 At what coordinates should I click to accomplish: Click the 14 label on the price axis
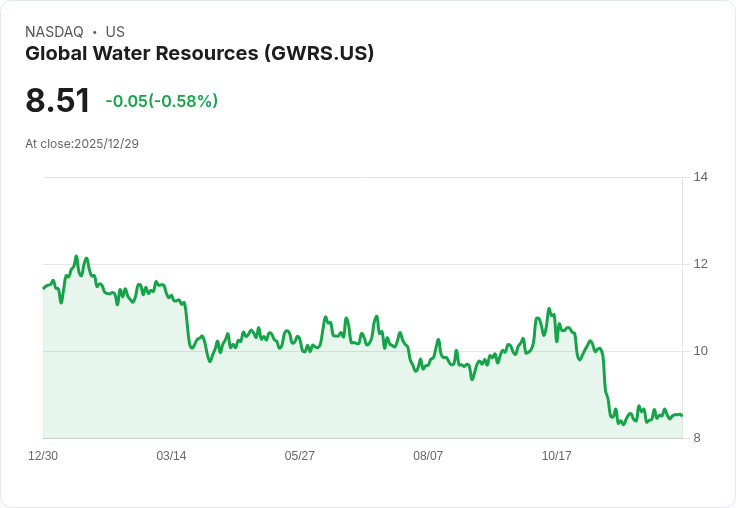700,177
